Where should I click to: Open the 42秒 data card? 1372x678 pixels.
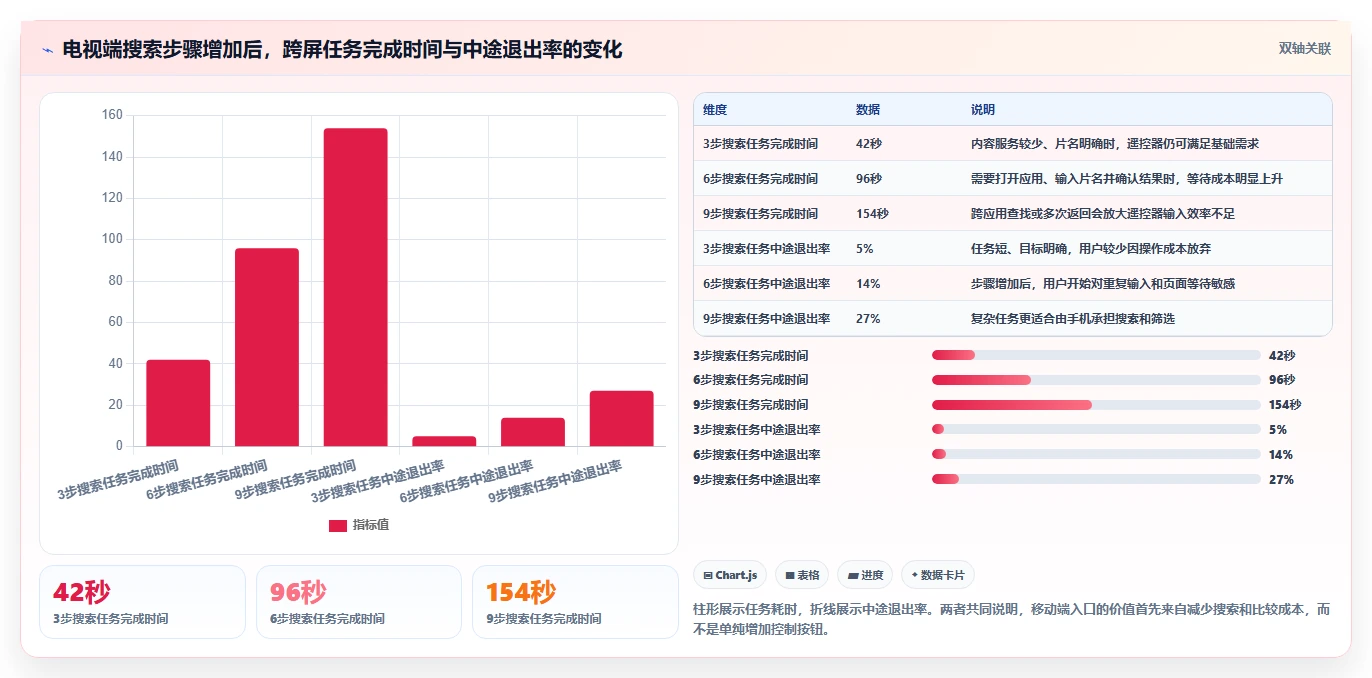tap(142, 602)
